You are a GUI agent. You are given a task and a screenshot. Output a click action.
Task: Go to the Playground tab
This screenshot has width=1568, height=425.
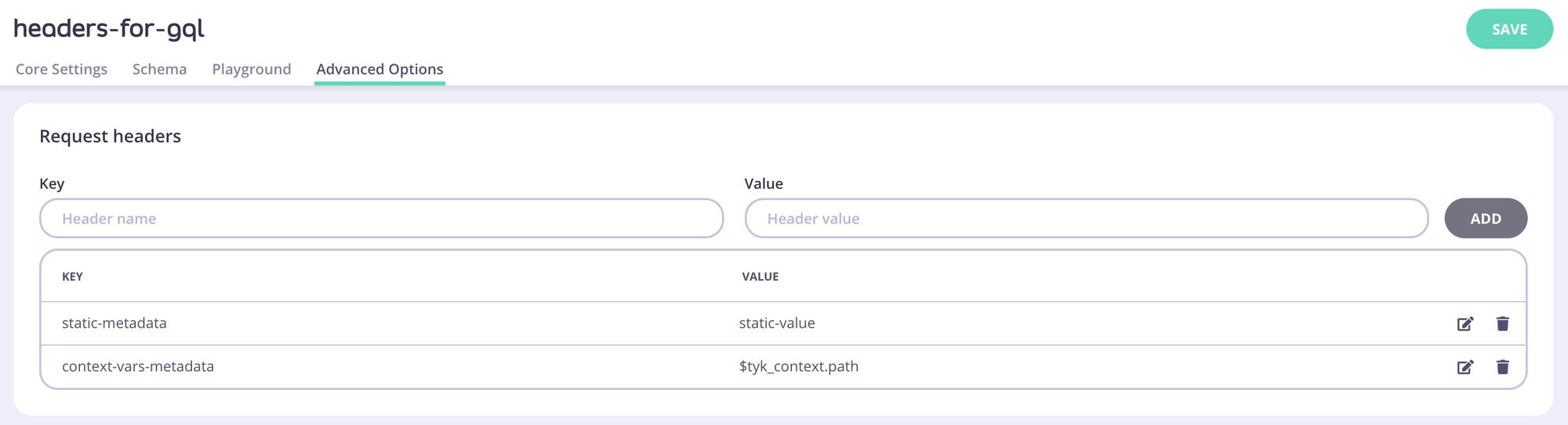click(x=251, y=69)
